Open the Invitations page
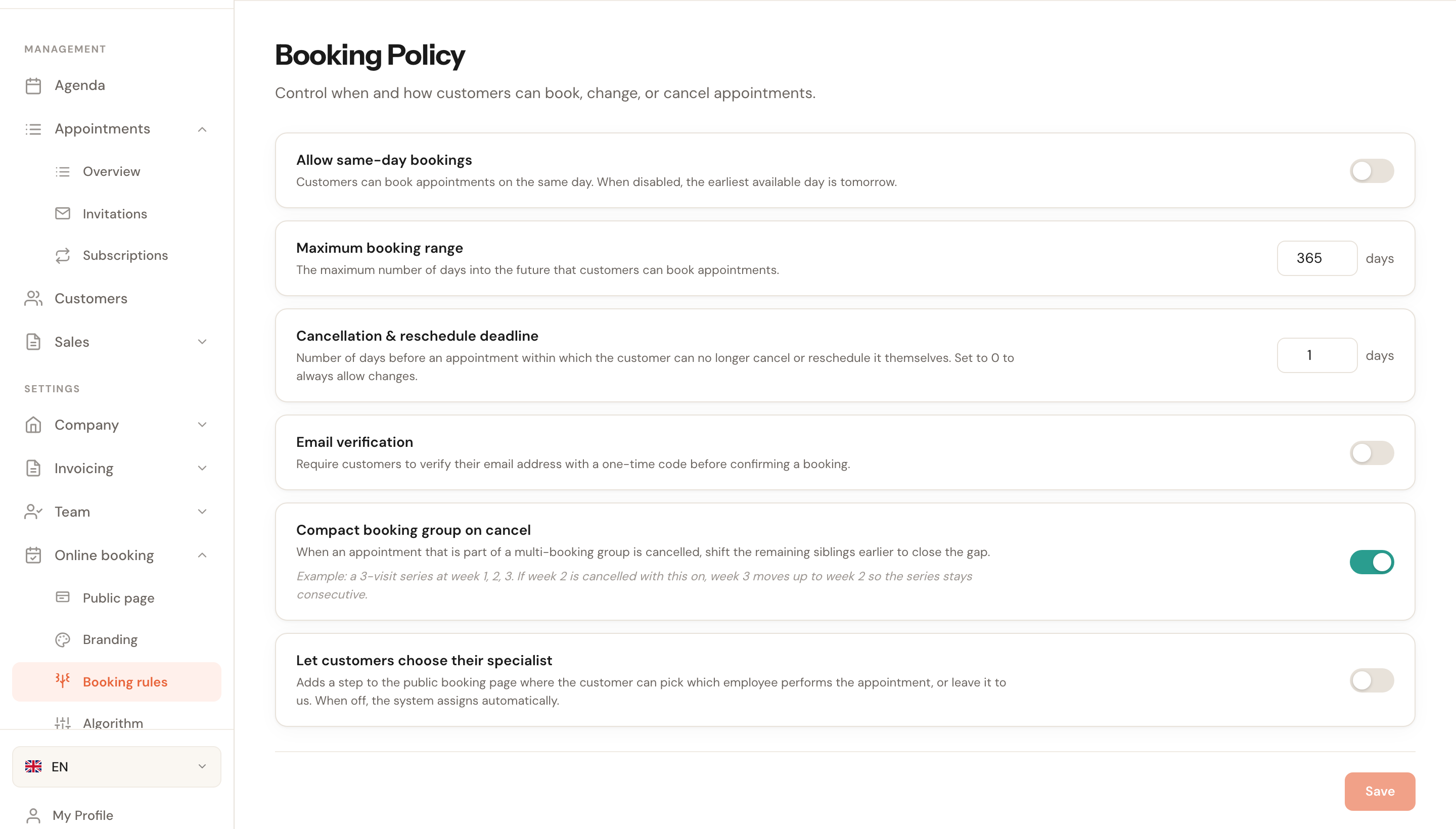The height and width of the screenshot is (829, 1456). tap(117, 213)
